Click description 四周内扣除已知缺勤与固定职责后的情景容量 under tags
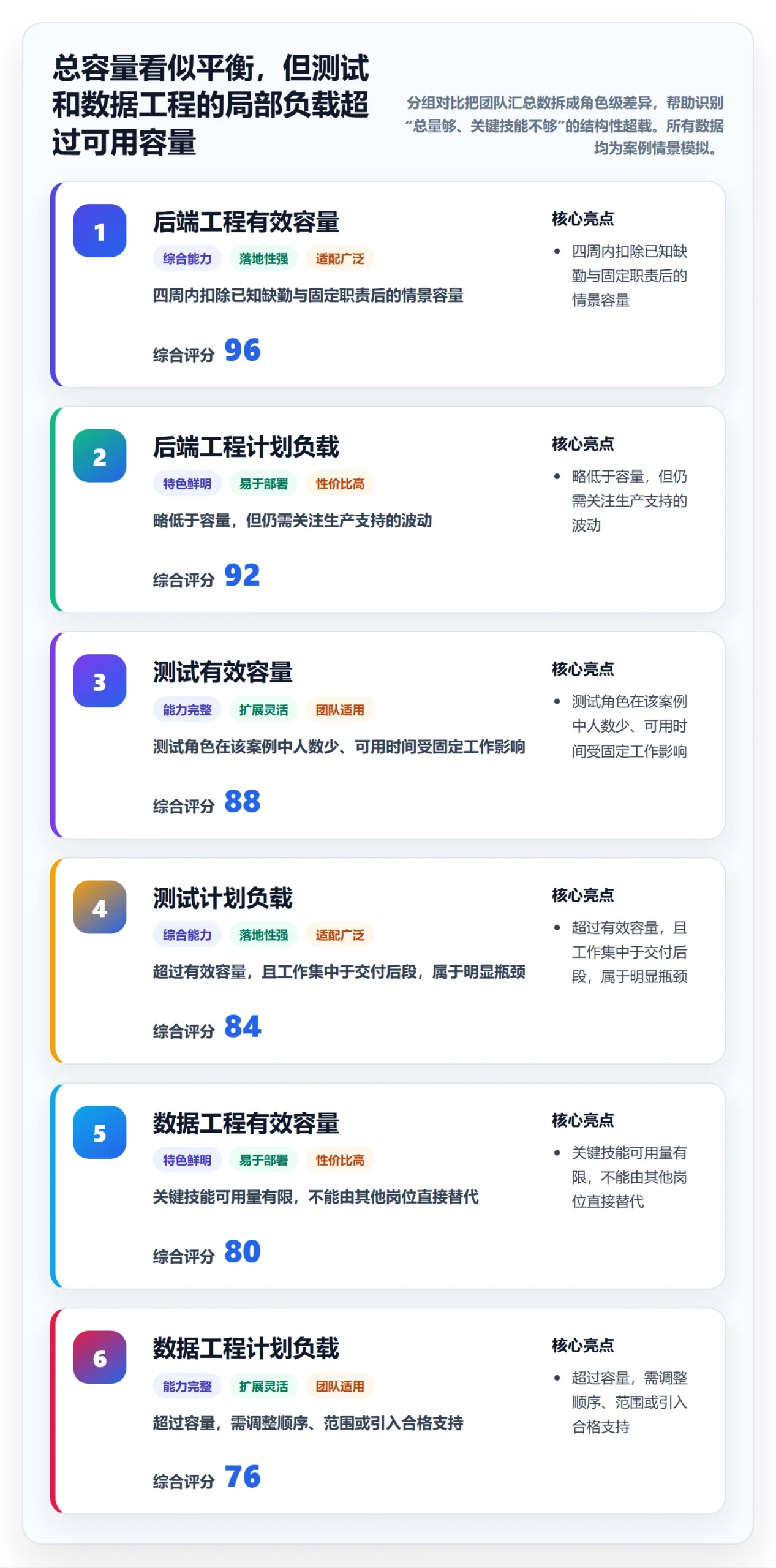This screenshot has width=776, height=1568. (308, 295)
